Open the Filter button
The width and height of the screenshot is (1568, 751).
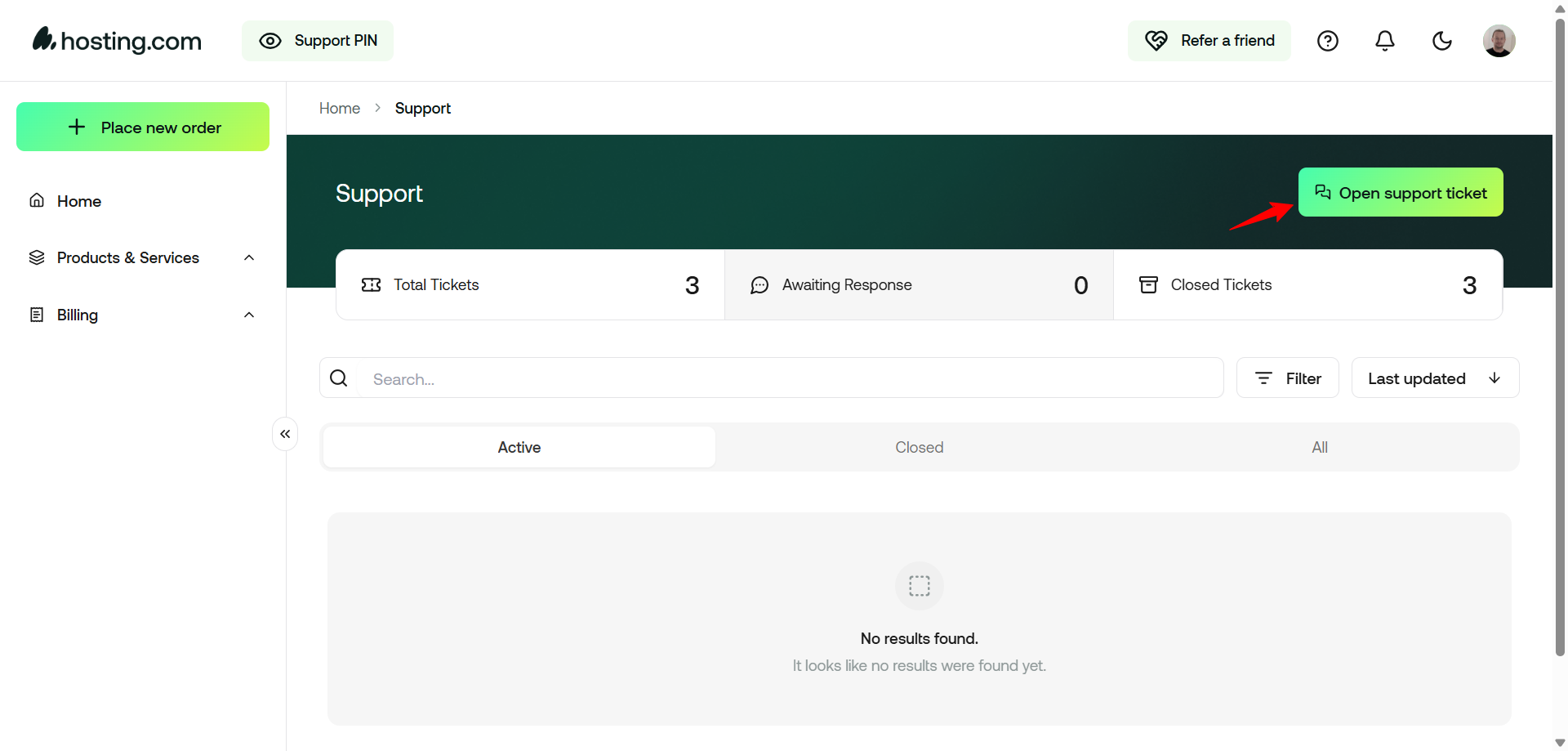click(1288, 378)
